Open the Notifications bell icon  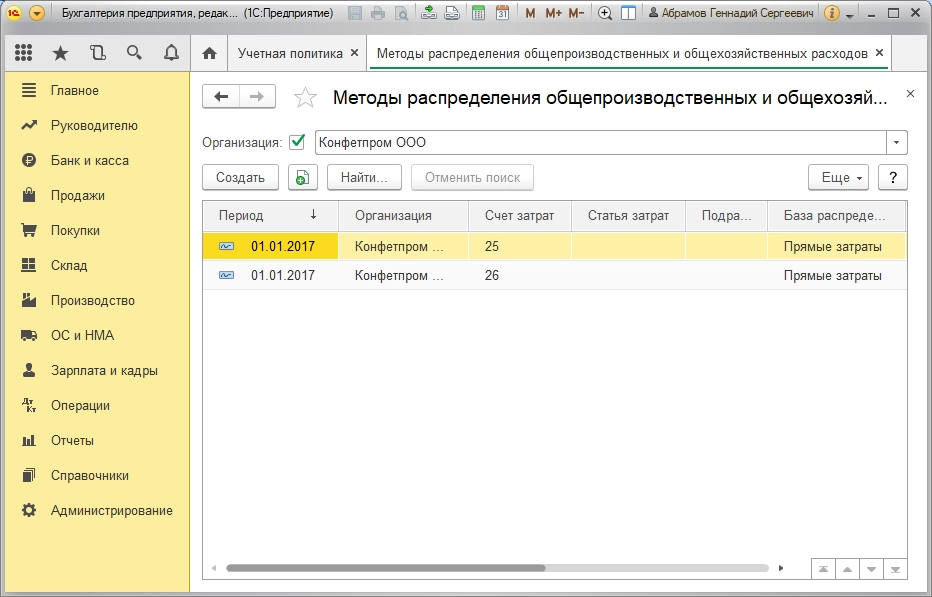171,53
